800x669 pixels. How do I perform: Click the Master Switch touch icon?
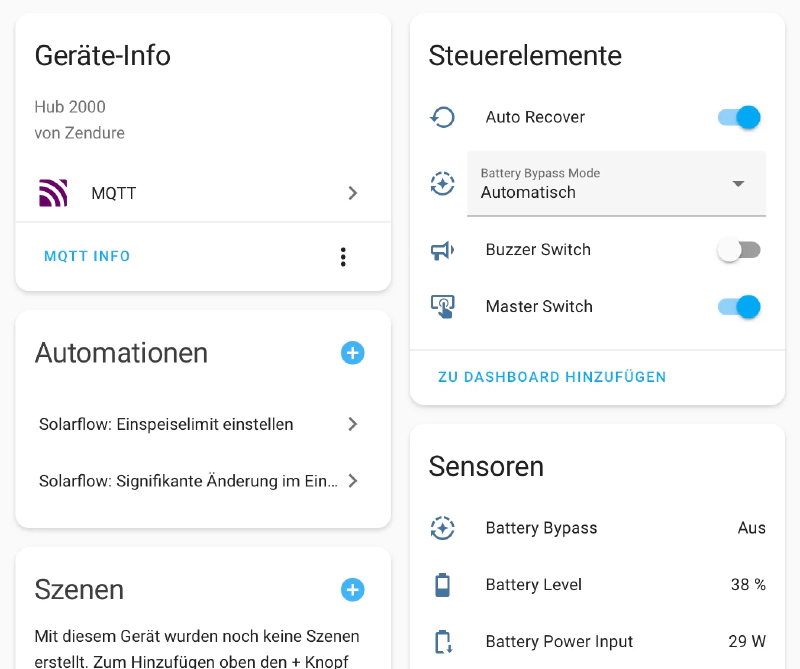pos(442,306)
